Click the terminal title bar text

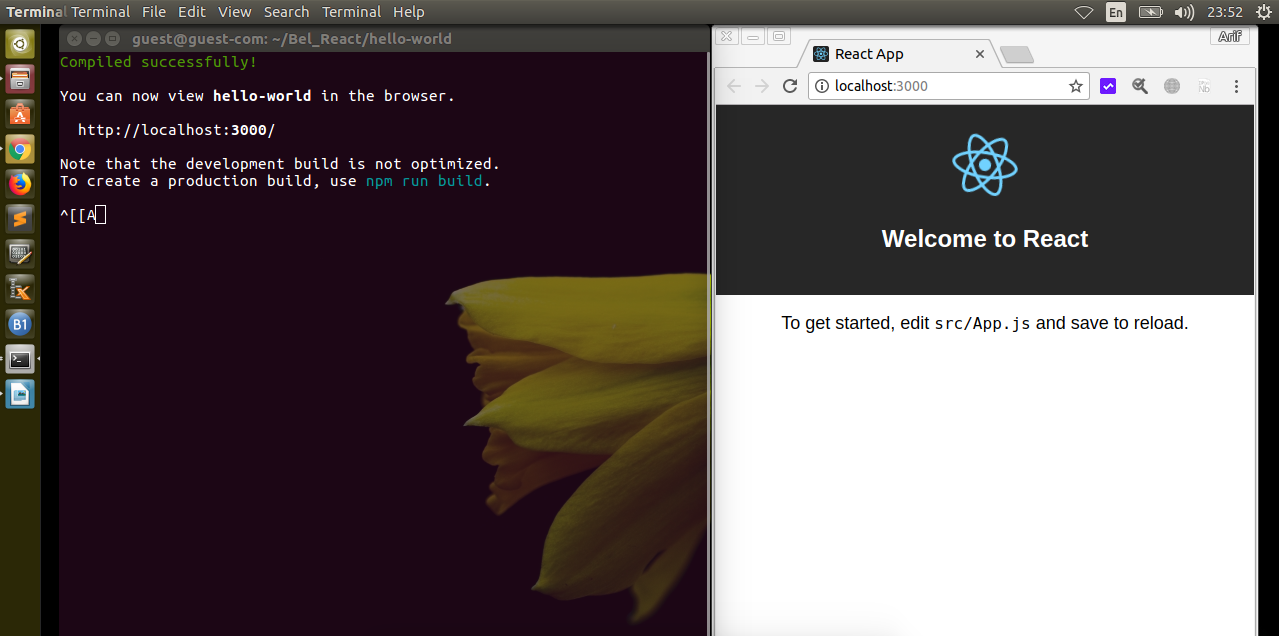click(292, 39)
